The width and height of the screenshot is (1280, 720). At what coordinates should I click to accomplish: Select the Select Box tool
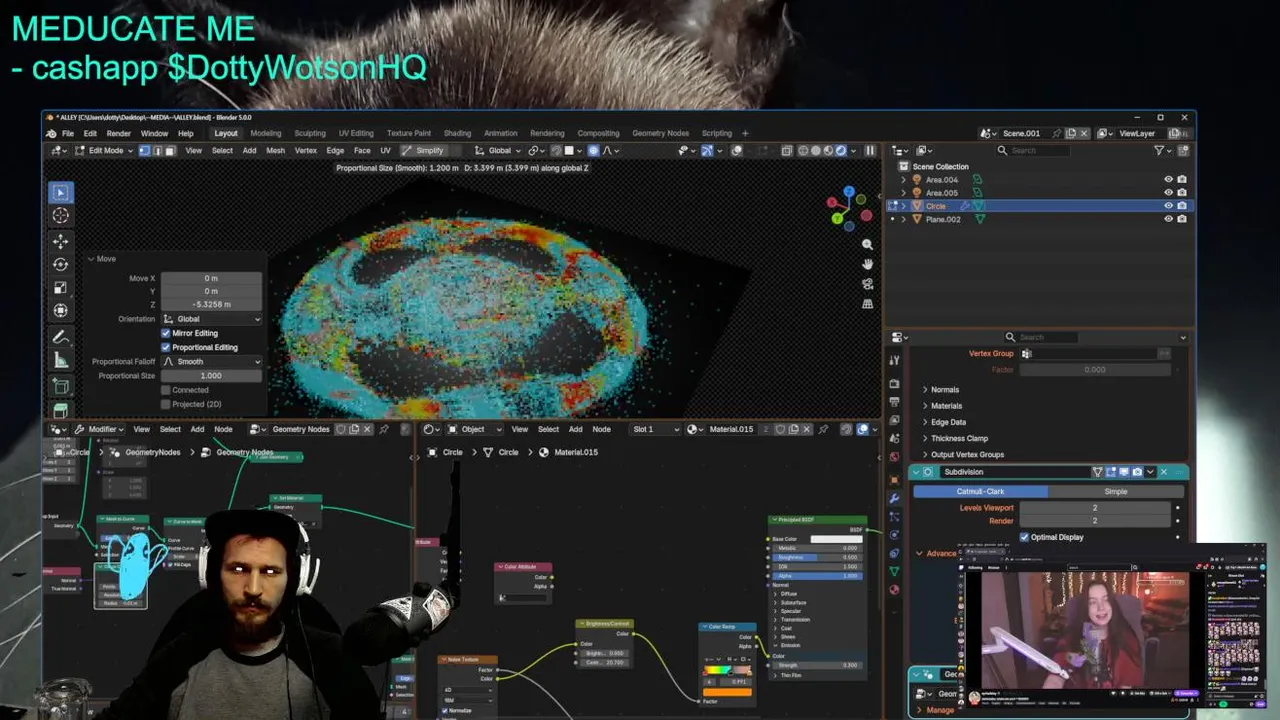pyautogui.click(x=61, y=192)
